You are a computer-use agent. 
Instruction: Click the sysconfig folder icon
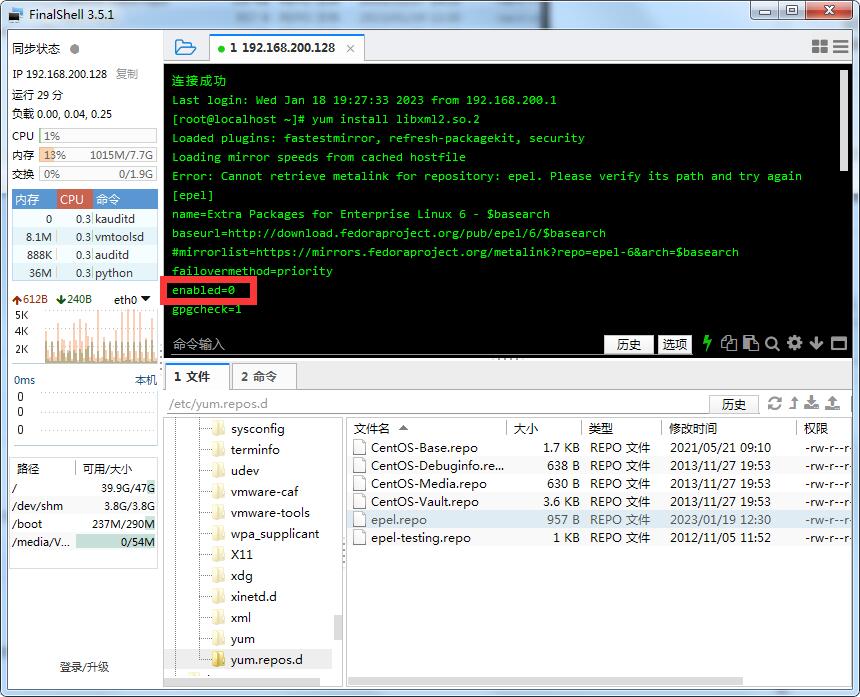[218, 428]
